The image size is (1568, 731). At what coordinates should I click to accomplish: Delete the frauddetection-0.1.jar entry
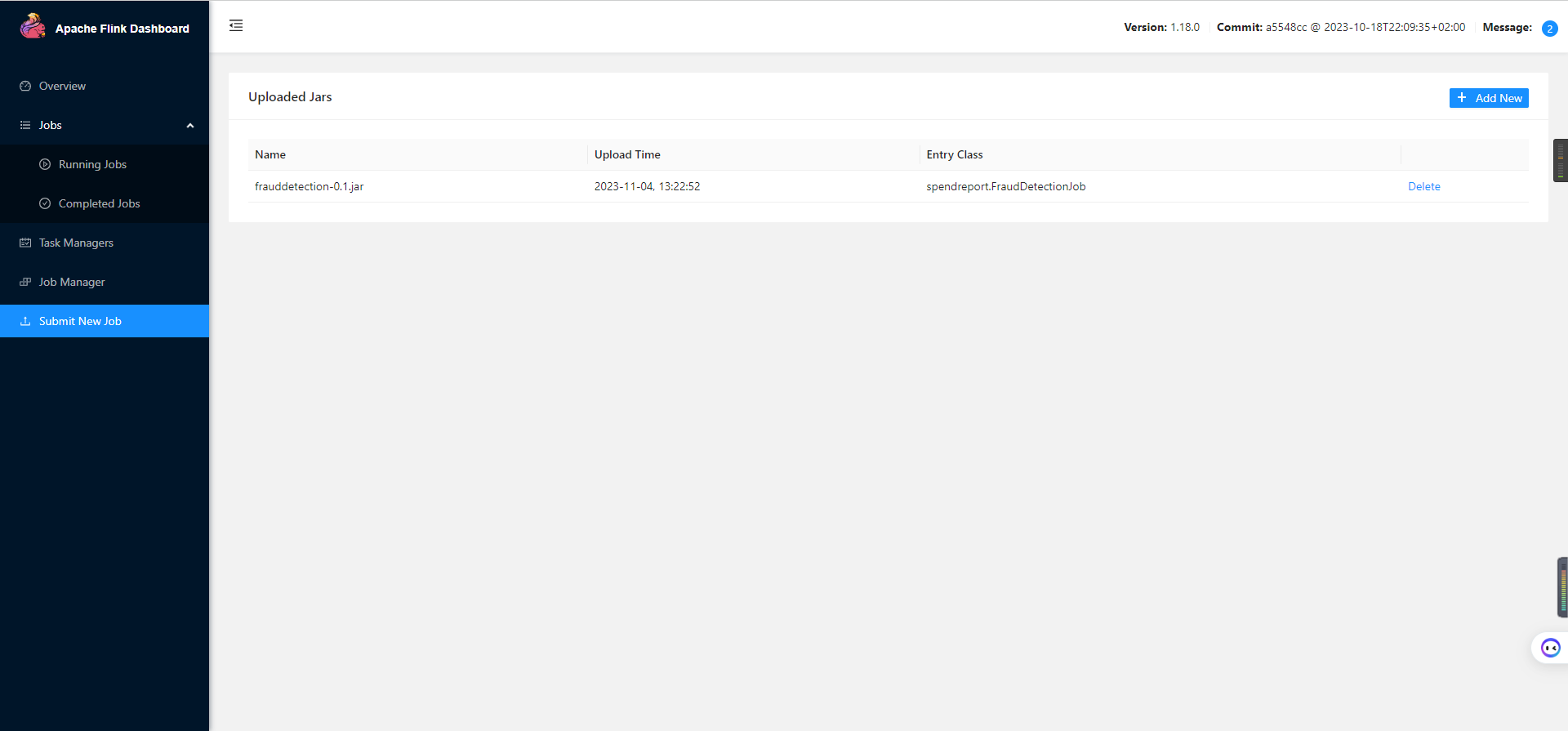[x=1423, y=186]
